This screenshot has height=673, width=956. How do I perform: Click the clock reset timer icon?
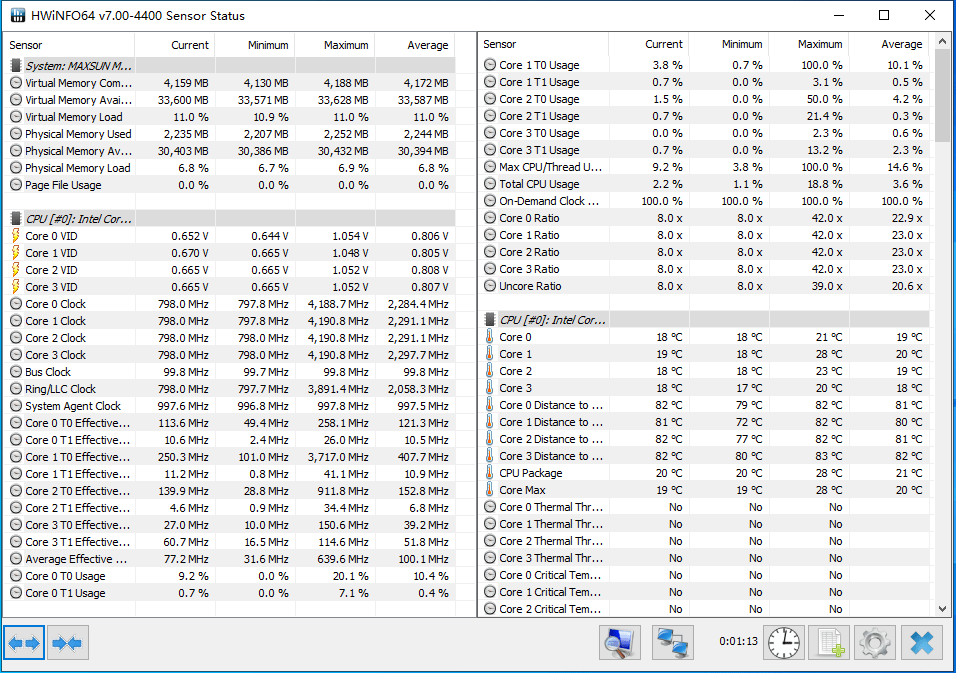tap(784, 643)
